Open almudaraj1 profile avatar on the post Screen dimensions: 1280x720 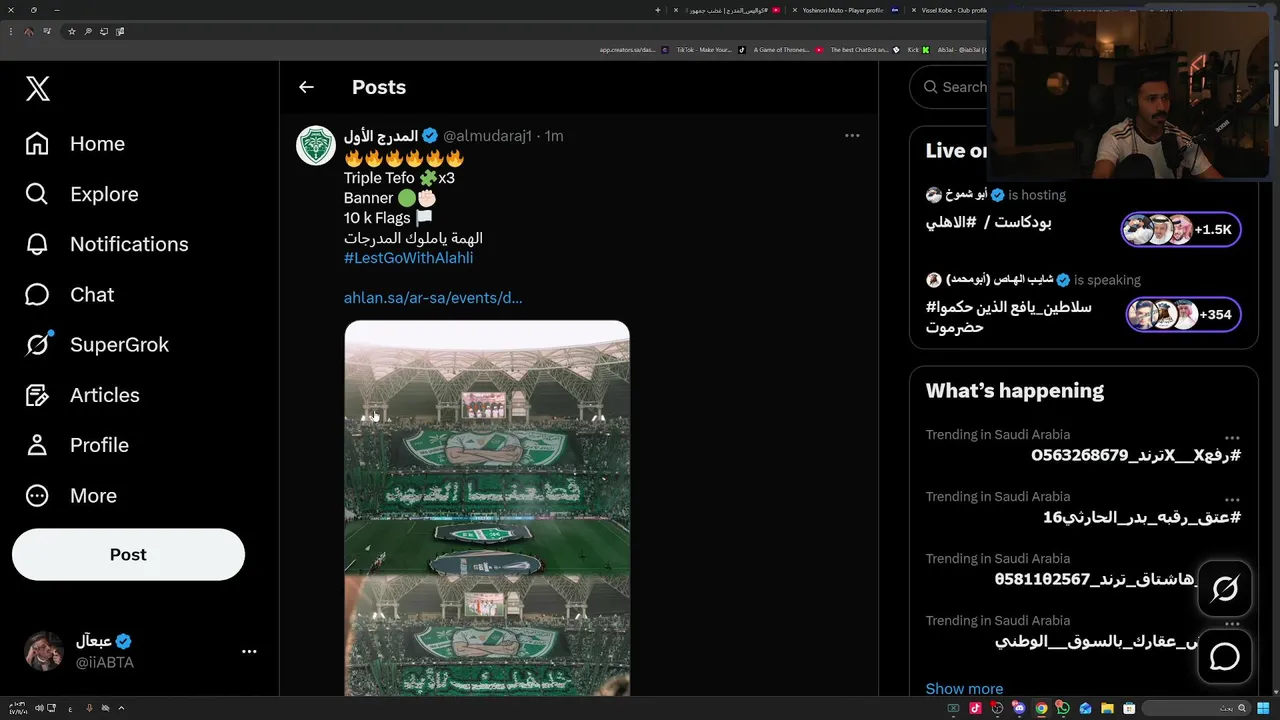(x=315, y=145)
